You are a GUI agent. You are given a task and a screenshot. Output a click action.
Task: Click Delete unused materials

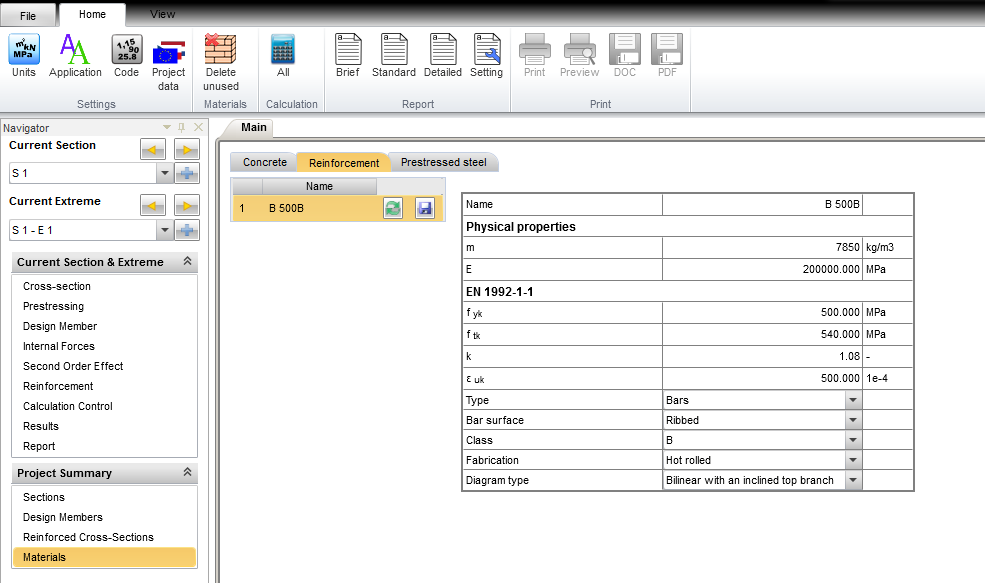coord(220,57)
